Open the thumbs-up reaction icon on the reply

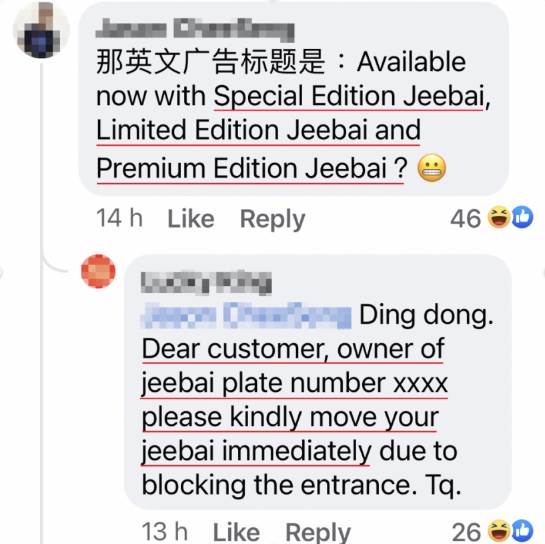[522, 530]
